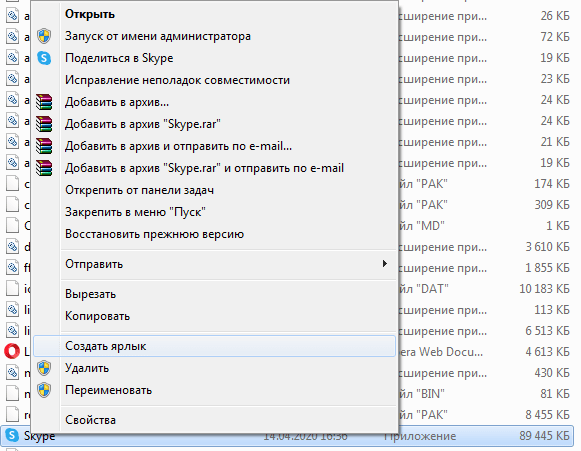Click the 89 445 КБ size cell
The height and width of the screenshot is (451, 581).
[544, 436]
